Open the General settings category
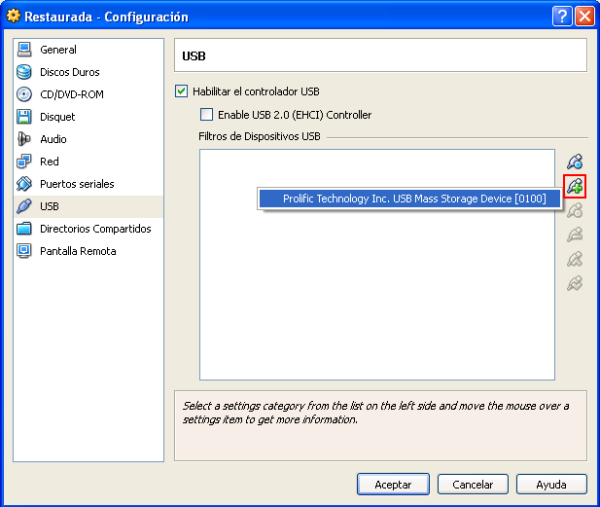This screenshot has width=600, height=507. point(58,50)
